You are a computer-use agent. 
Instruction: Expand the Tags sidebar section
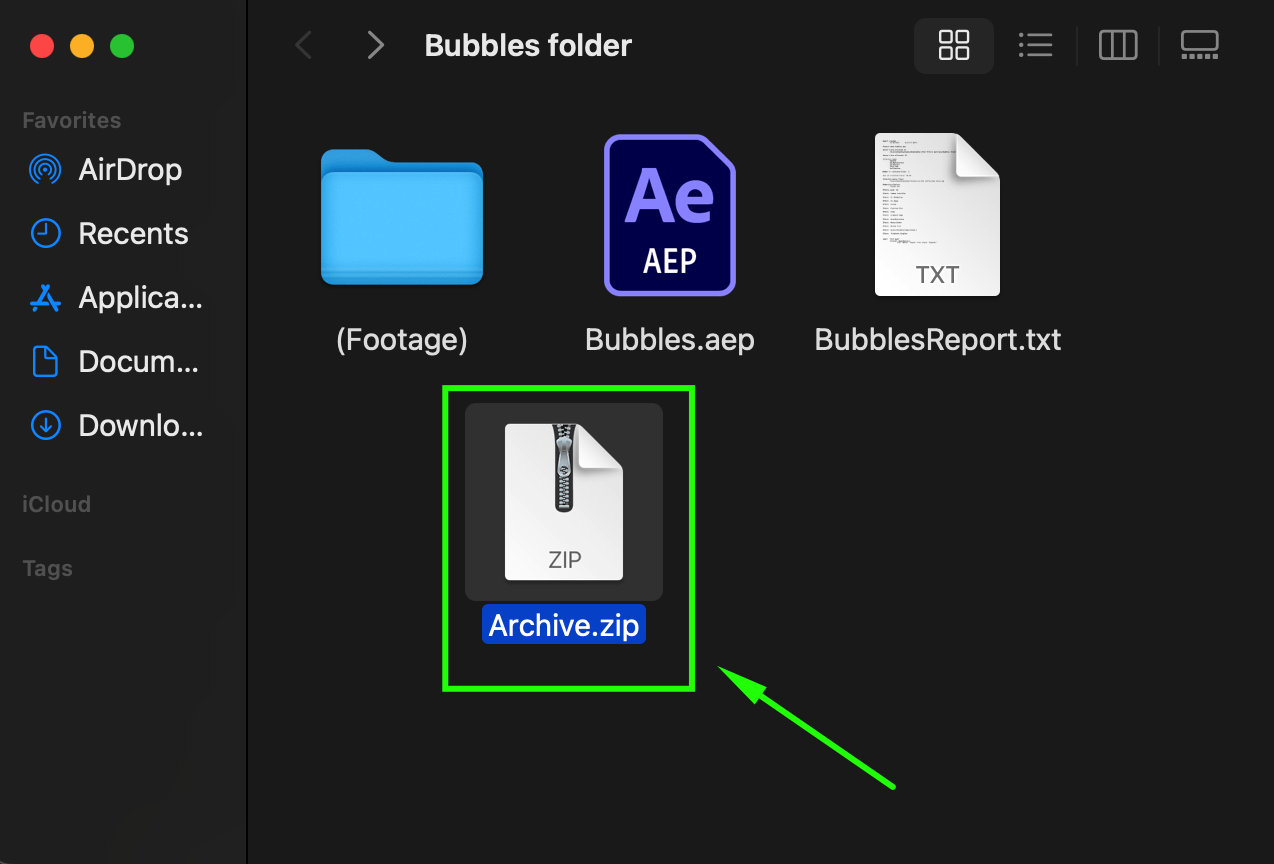tap(48, 569)
